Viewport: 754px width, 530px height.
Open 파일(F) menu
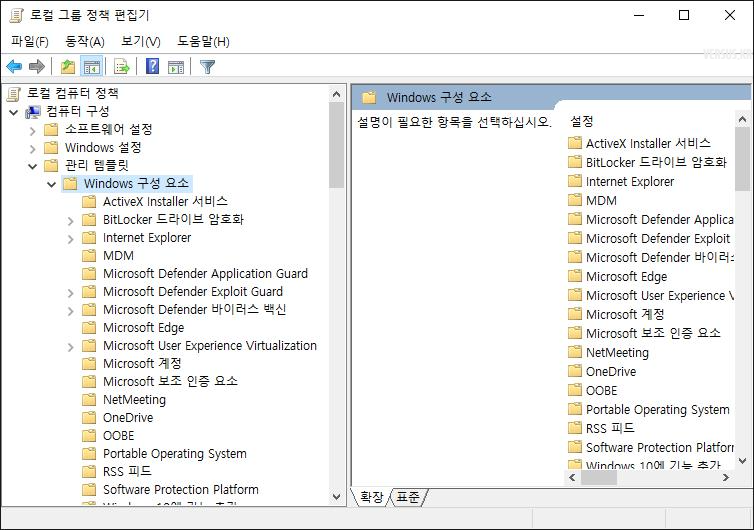click(30, 41)
